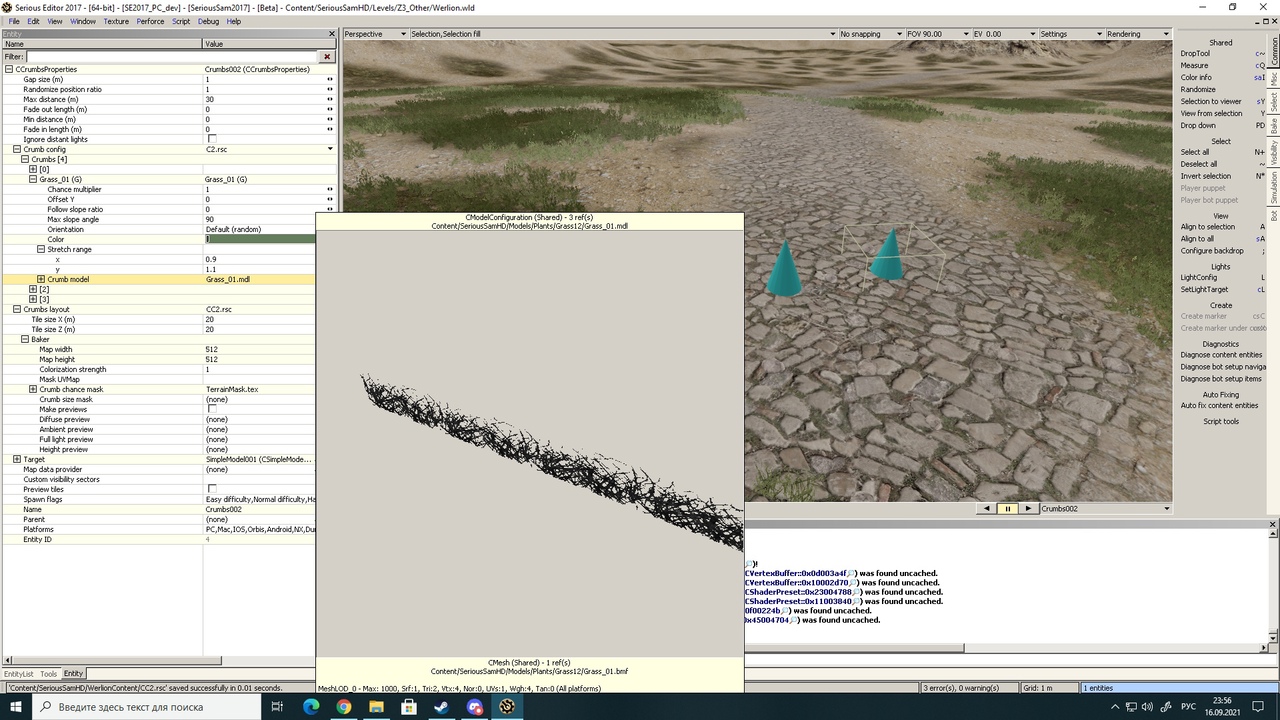Click Diagnose content entities
The image size is (1280, 720).
click(1220, 355)
